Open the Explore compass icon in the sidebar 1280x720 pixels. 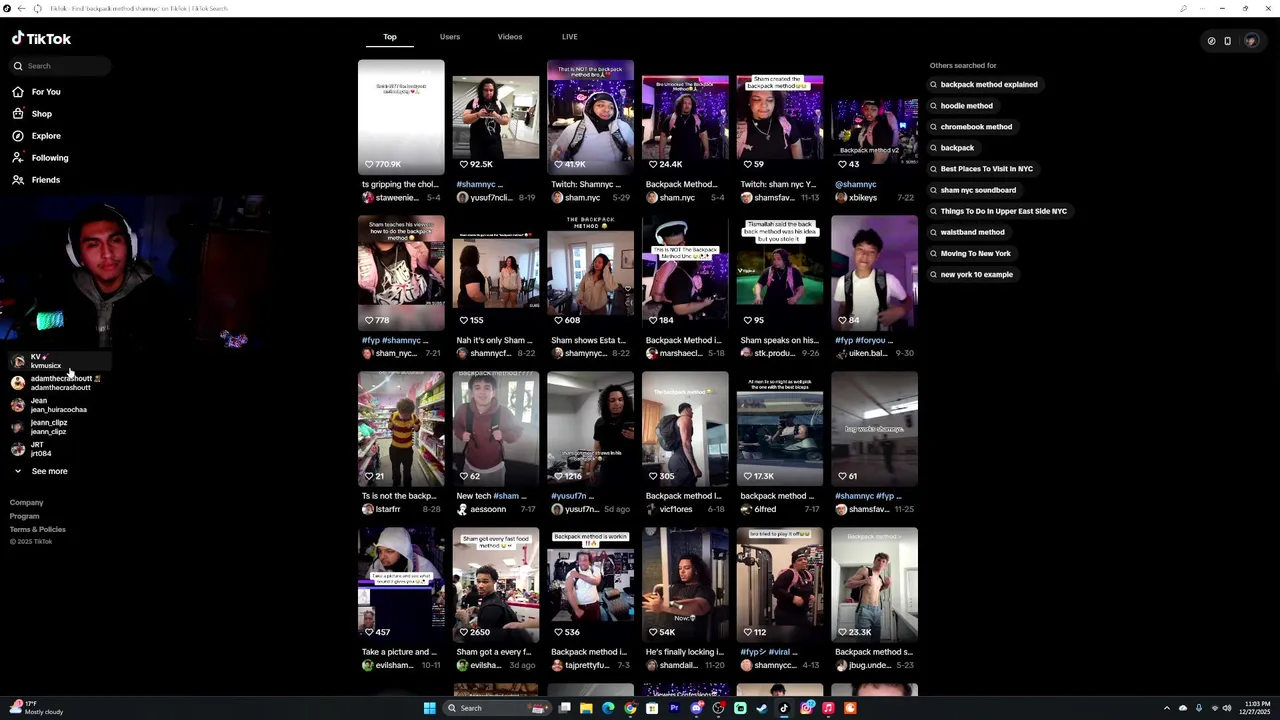[x=18, y=136]
